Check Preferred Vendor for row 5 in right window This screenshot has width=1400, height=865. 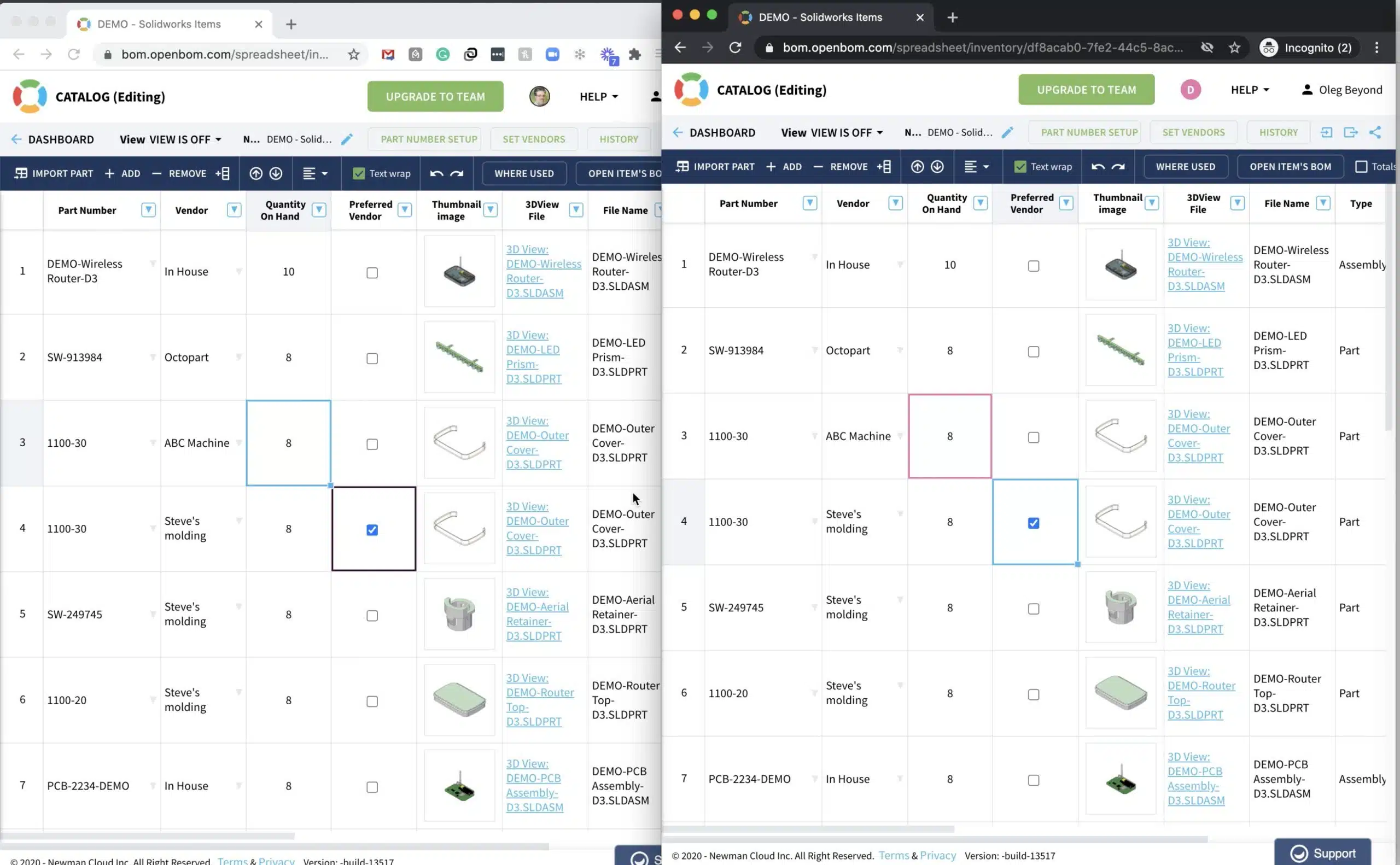(1033, 609)
